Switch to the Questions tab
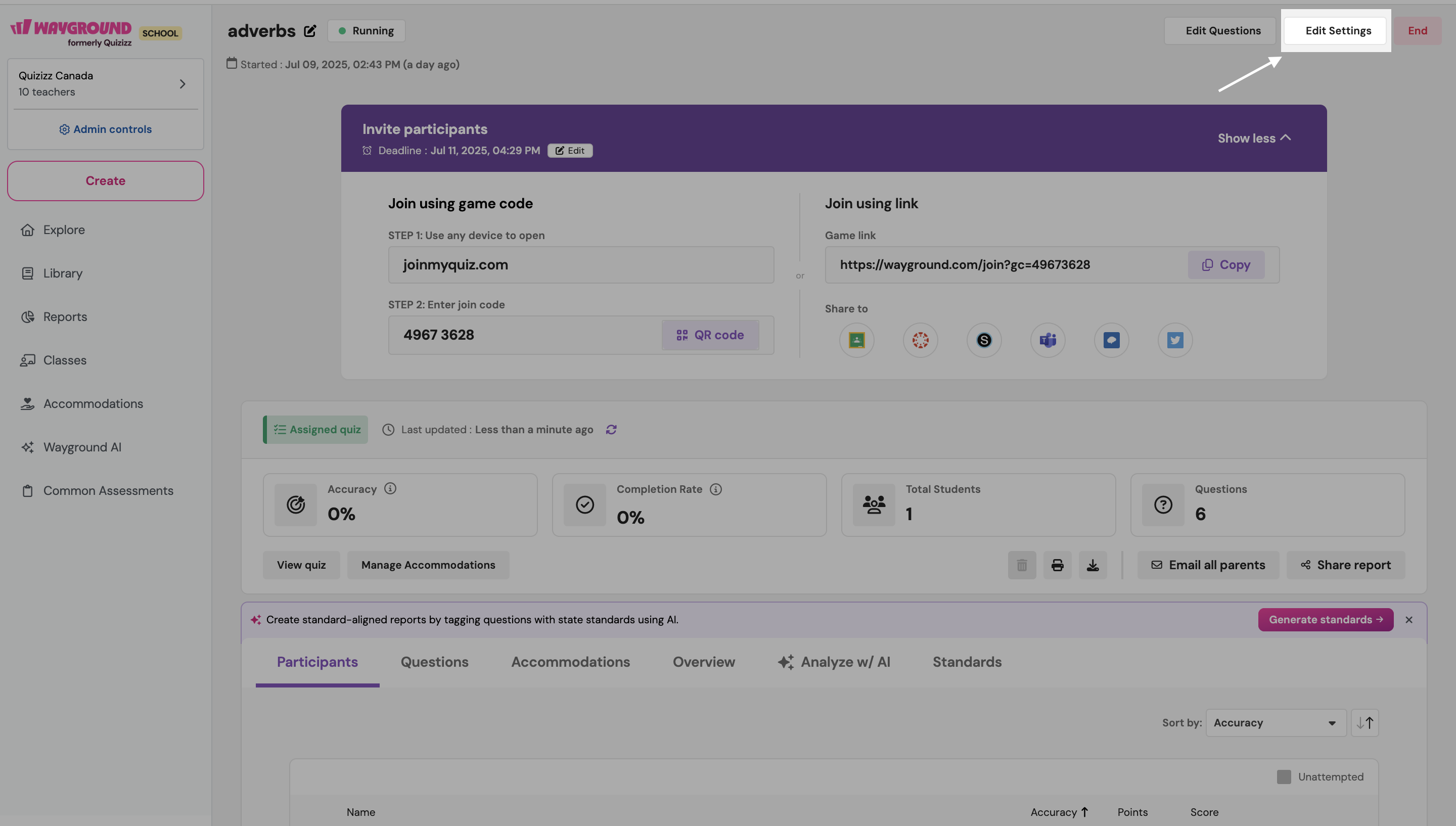Screen dimensions: 1456x826 tap(434, 662)
